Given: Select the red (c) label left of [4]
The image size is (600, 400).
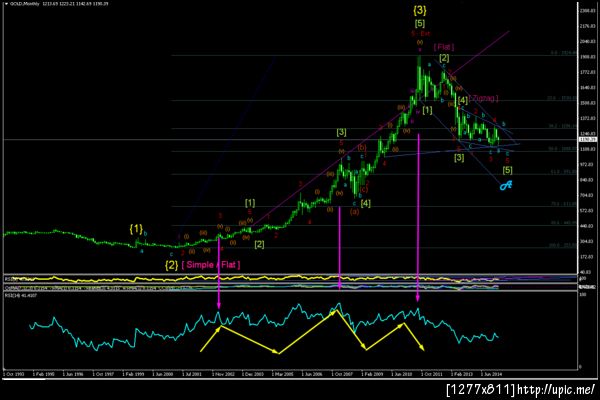Looking at the screenshot, I should (364, 189).
